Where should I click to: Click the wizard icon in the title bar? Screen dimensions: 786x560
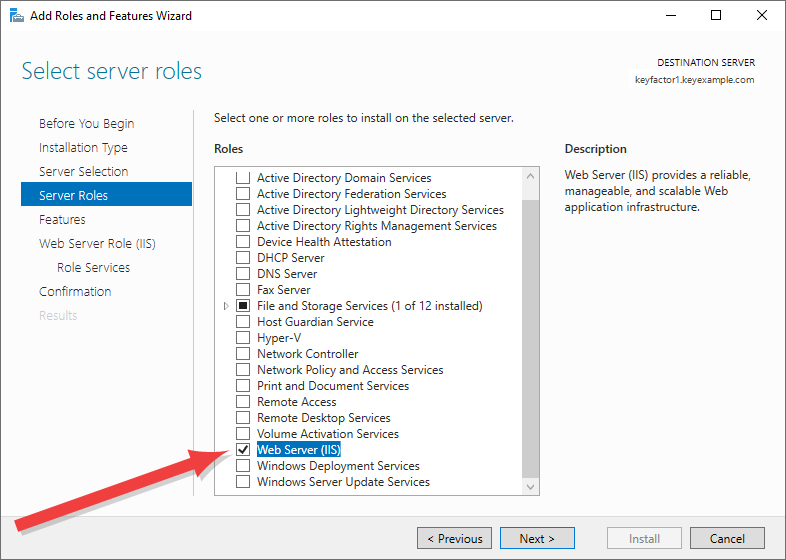tap(17, 16)
